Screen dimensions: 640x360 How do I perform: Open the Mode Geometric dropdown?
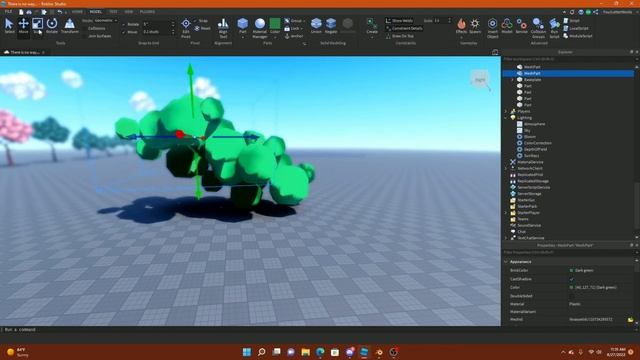[x=105, y=20]
